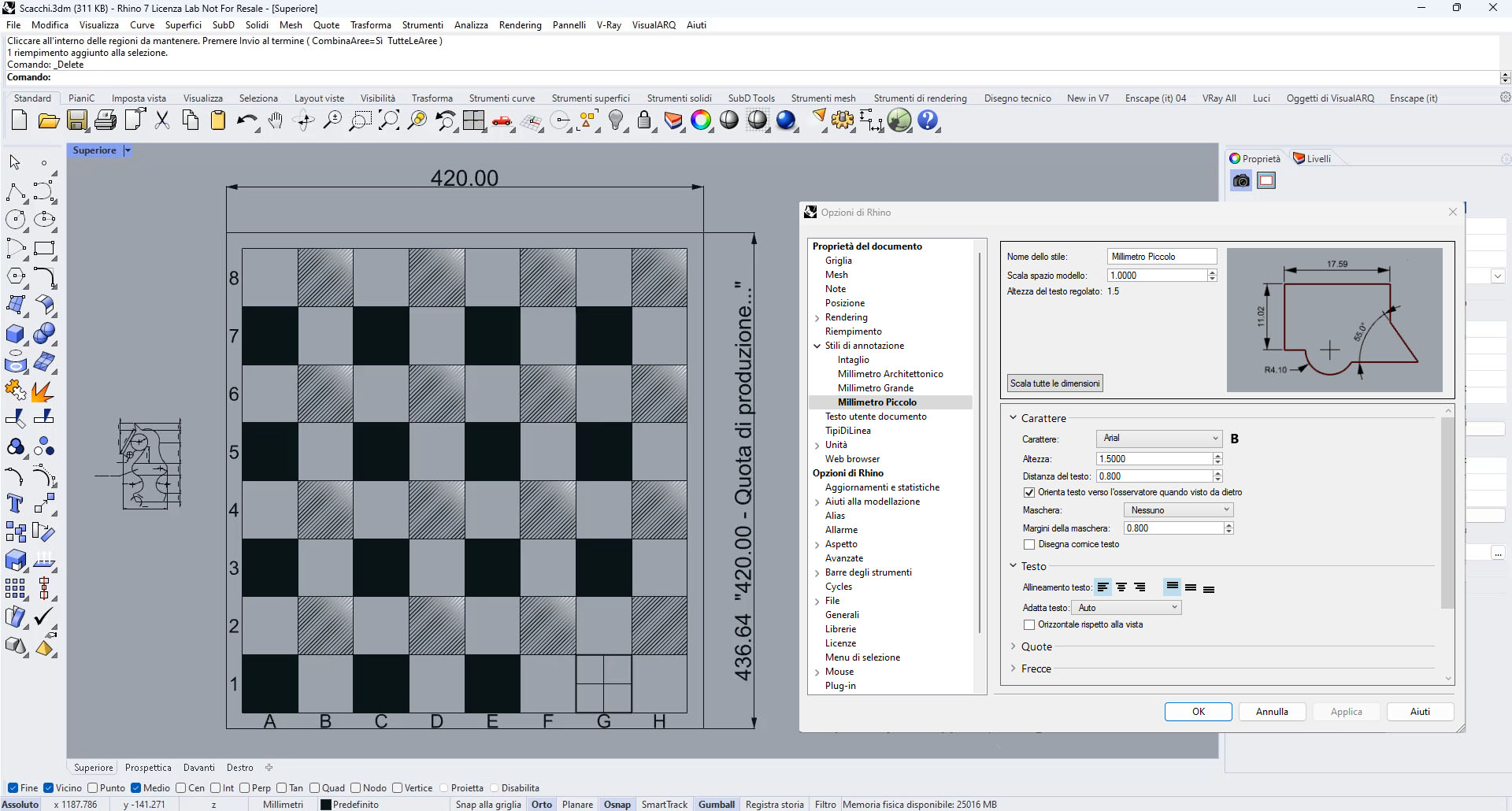Click the Scala spazio modello spinner arrows
1512x811 pixels.
pos(1212,276)
